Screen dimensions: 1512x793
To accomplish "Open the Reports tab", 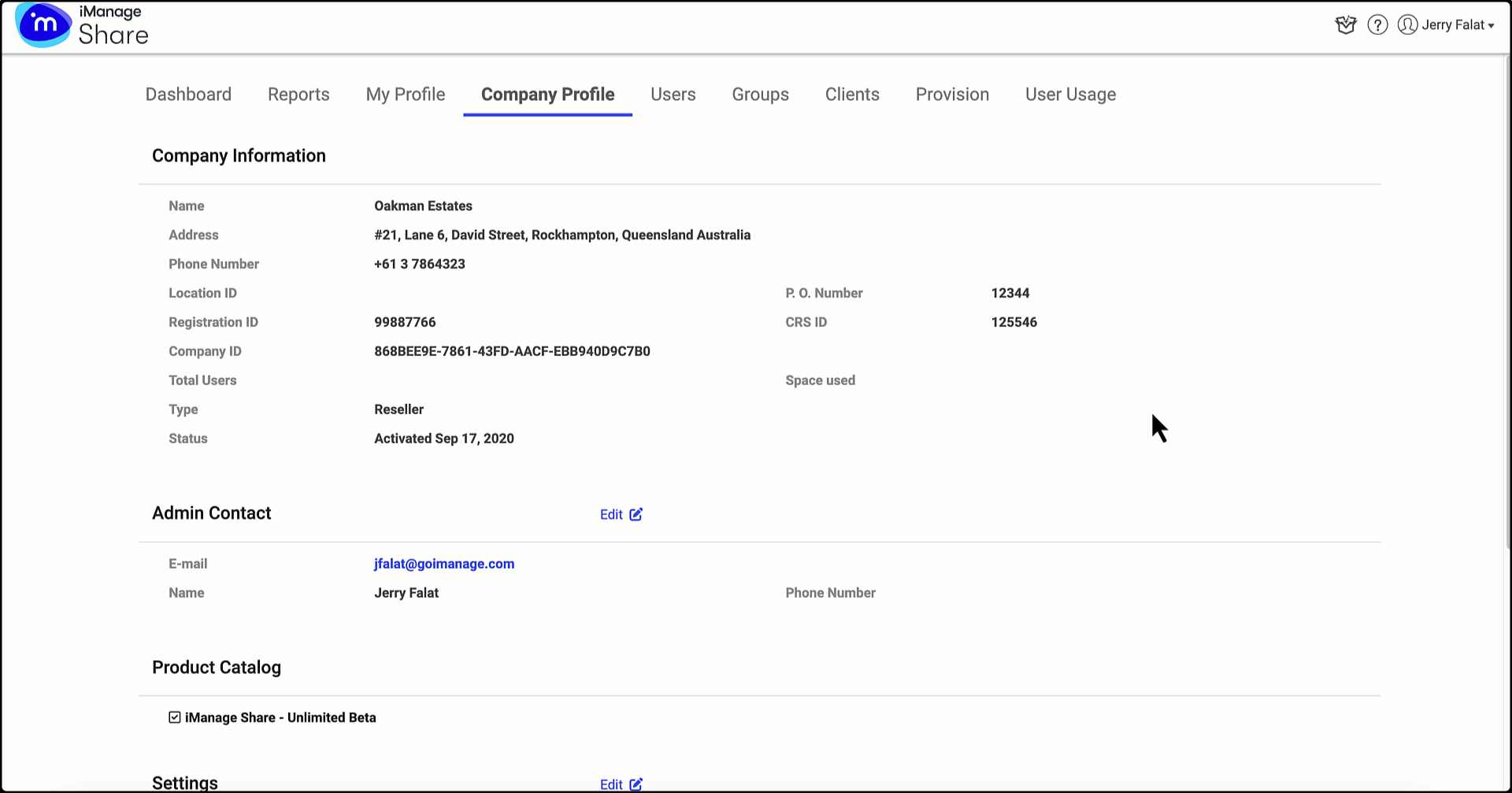I will point(298,94).
